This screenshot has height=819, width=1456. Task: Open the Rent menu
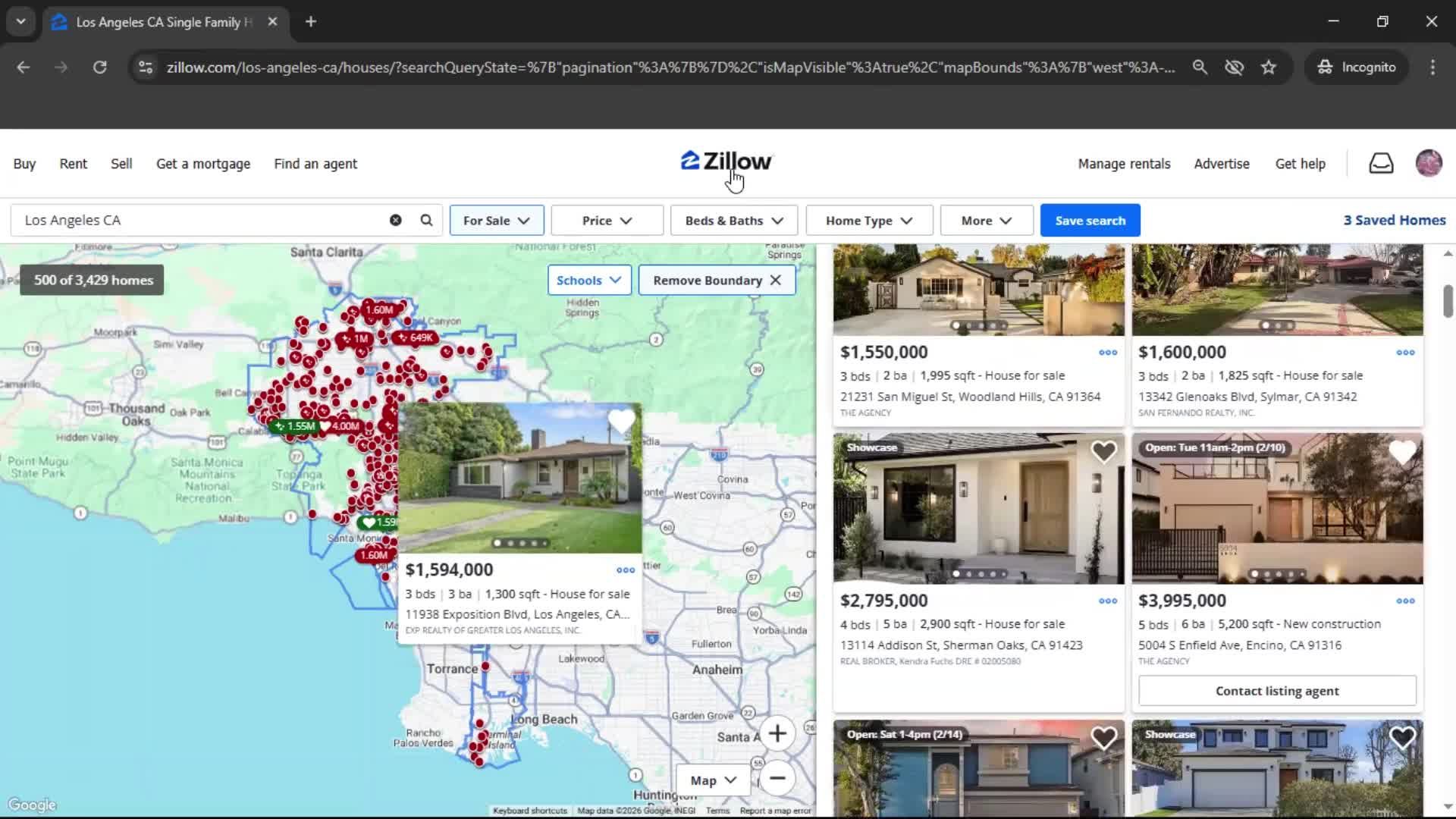(74, 164)
